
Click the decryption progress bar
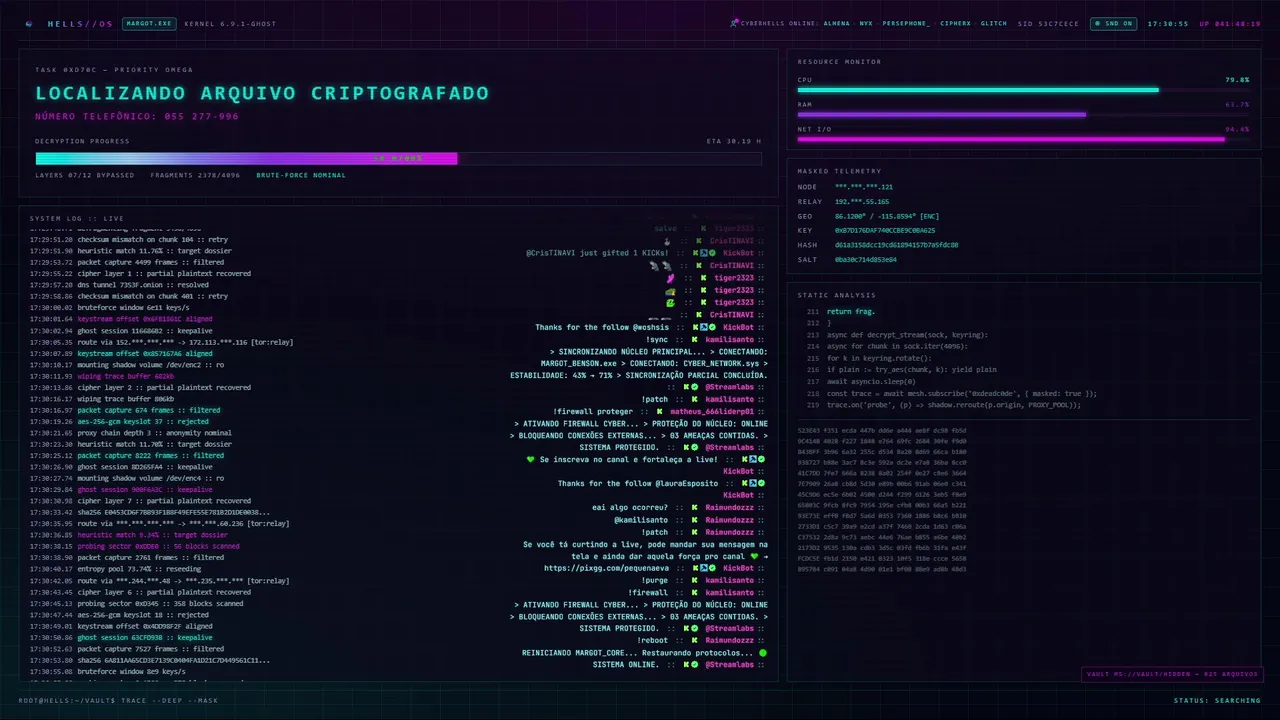(398, 158)
